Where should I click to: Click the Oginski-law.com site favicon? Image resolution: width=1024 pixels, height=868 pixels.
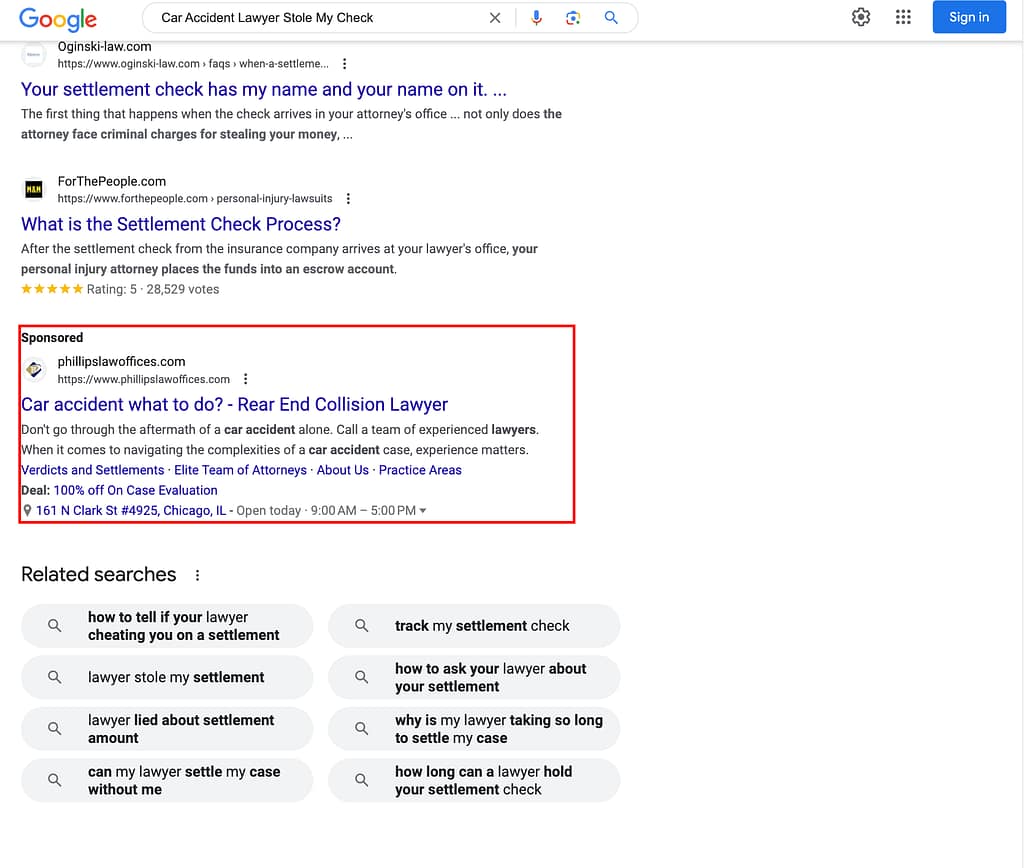tap(34, 55)
